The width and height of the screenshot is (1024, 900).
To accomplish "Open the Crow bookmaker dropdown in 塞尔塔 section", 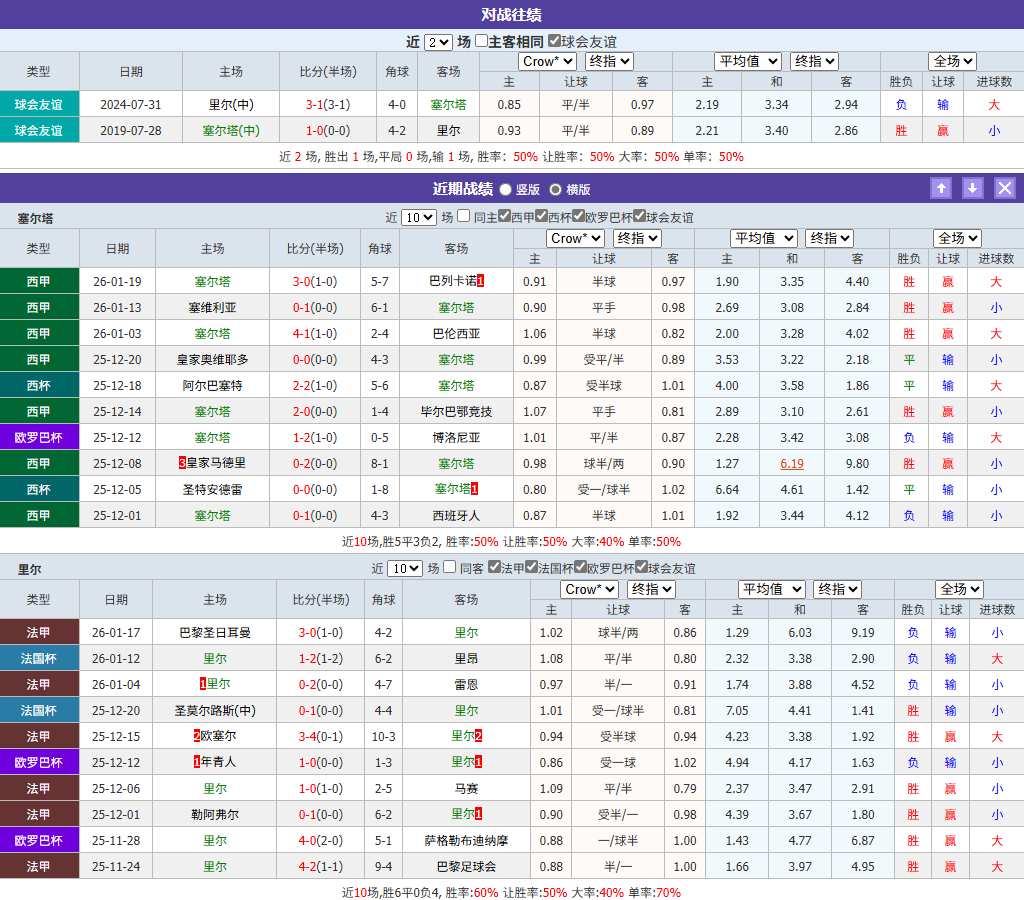I will point(575,238).
